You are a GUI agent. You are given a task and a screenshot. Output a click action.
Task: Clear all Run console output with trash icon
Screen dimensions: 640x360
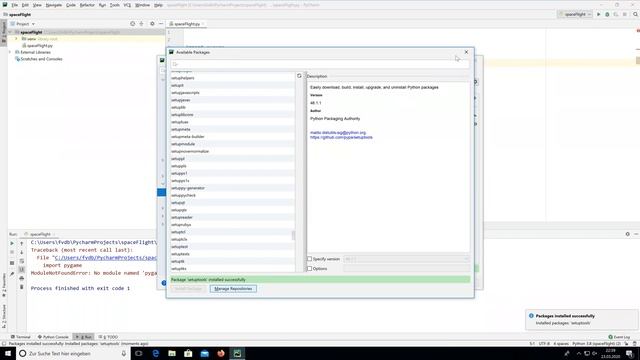pyautogui.click(x=22, y=287)
